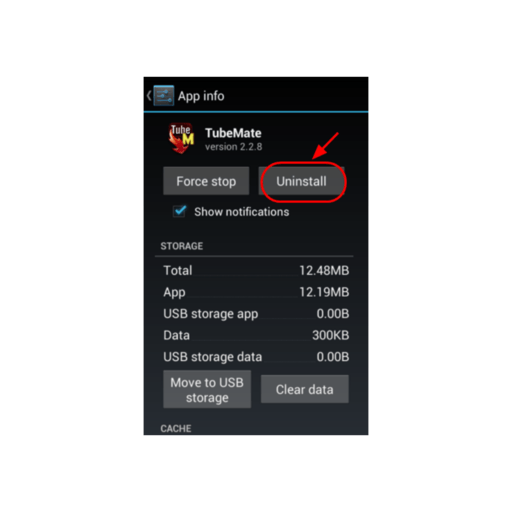Uncheck the Show notifications checkbox

[179, 211]
